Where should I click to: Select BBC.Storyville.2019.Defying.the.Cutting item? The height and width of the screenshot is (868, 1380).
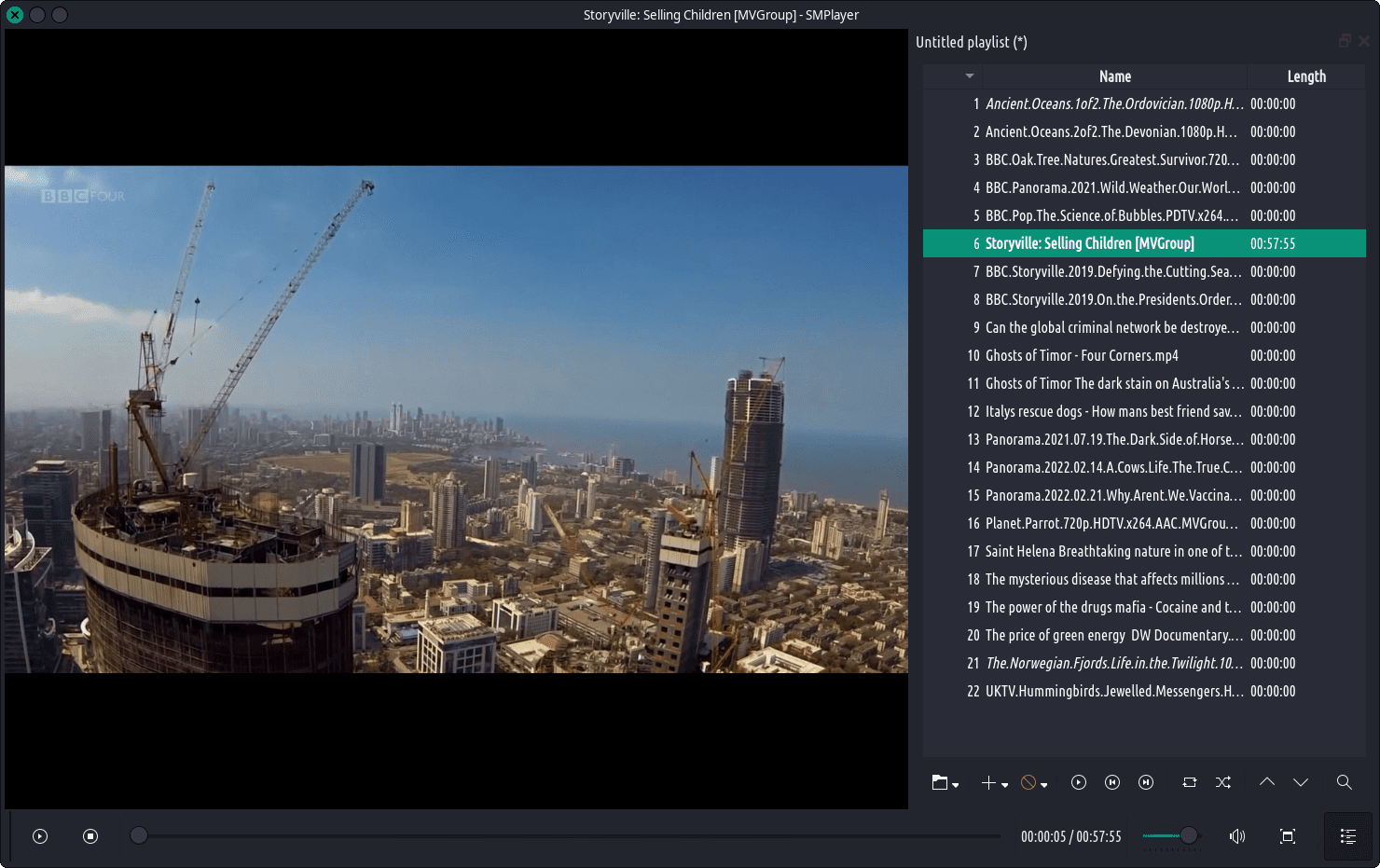point(1144,271)
